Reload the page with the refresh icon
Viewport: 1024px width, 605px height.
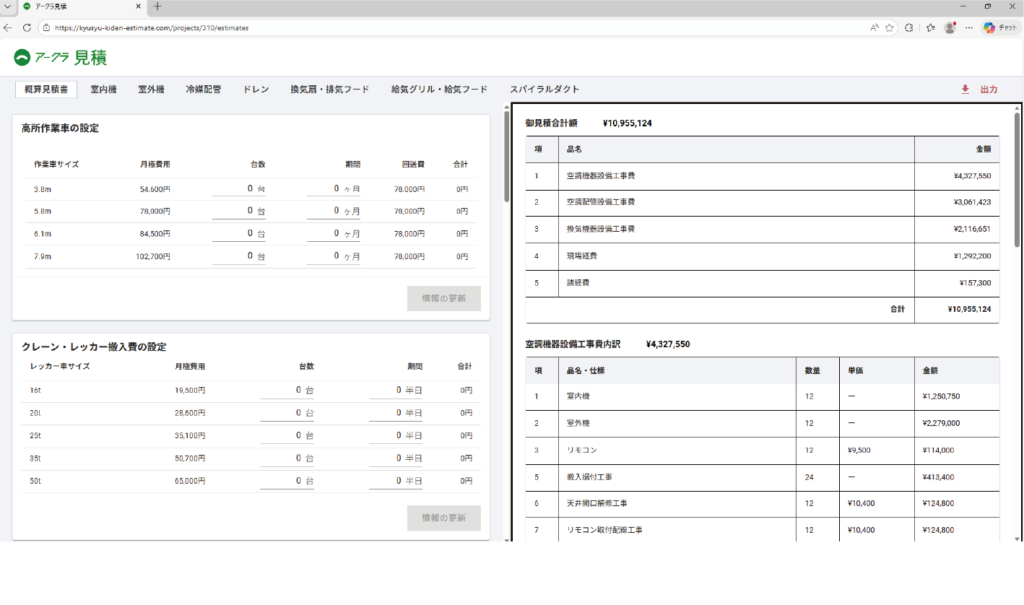(27, 28)
